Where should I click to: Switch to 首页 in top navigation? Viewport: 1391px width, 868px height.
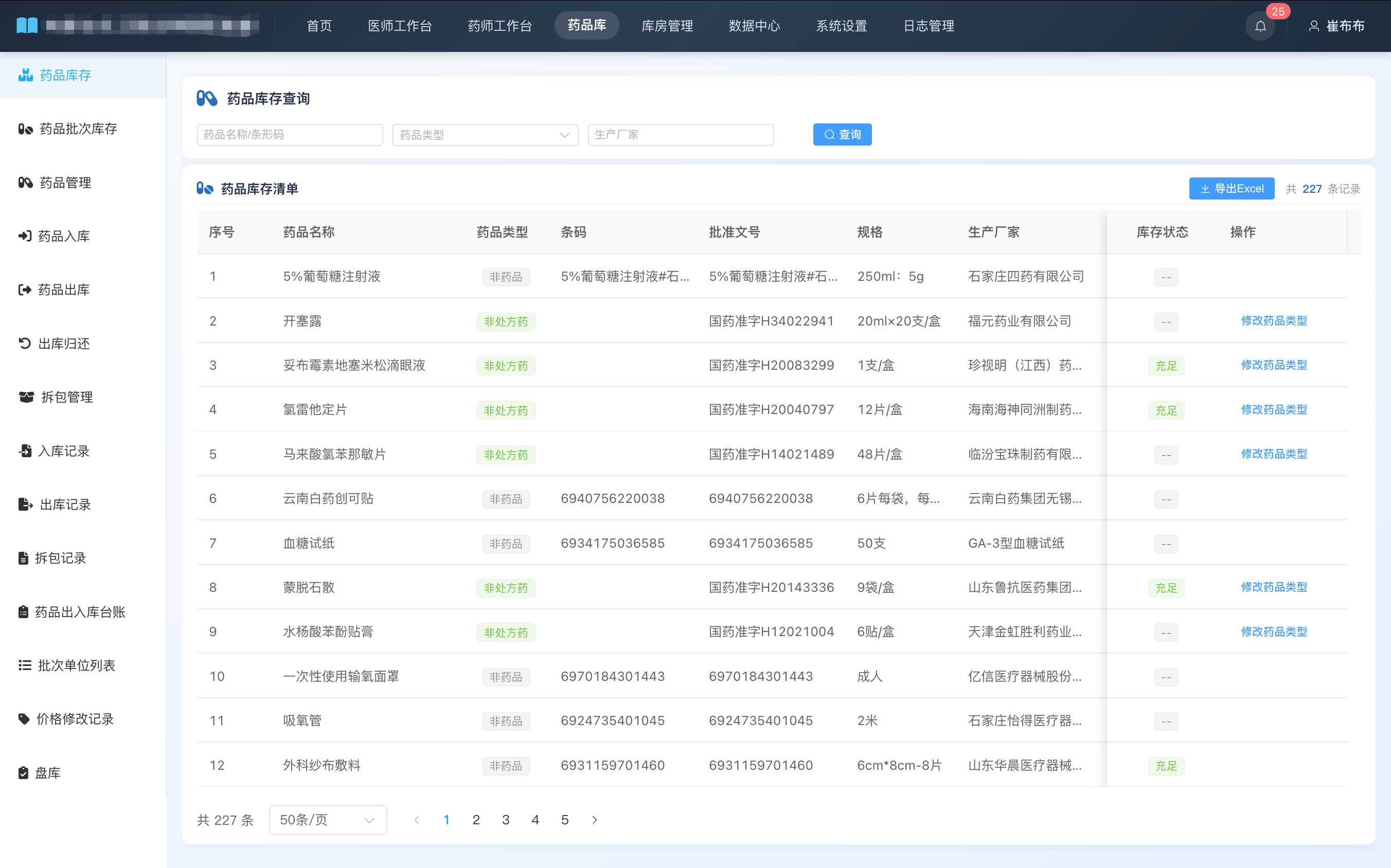tap(319, 26)
